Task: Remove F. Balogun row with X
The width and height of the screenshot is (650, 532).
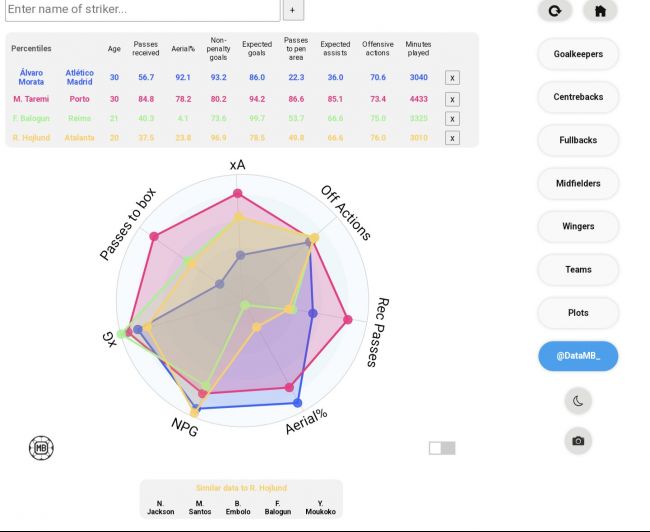Action: (452, 119)
